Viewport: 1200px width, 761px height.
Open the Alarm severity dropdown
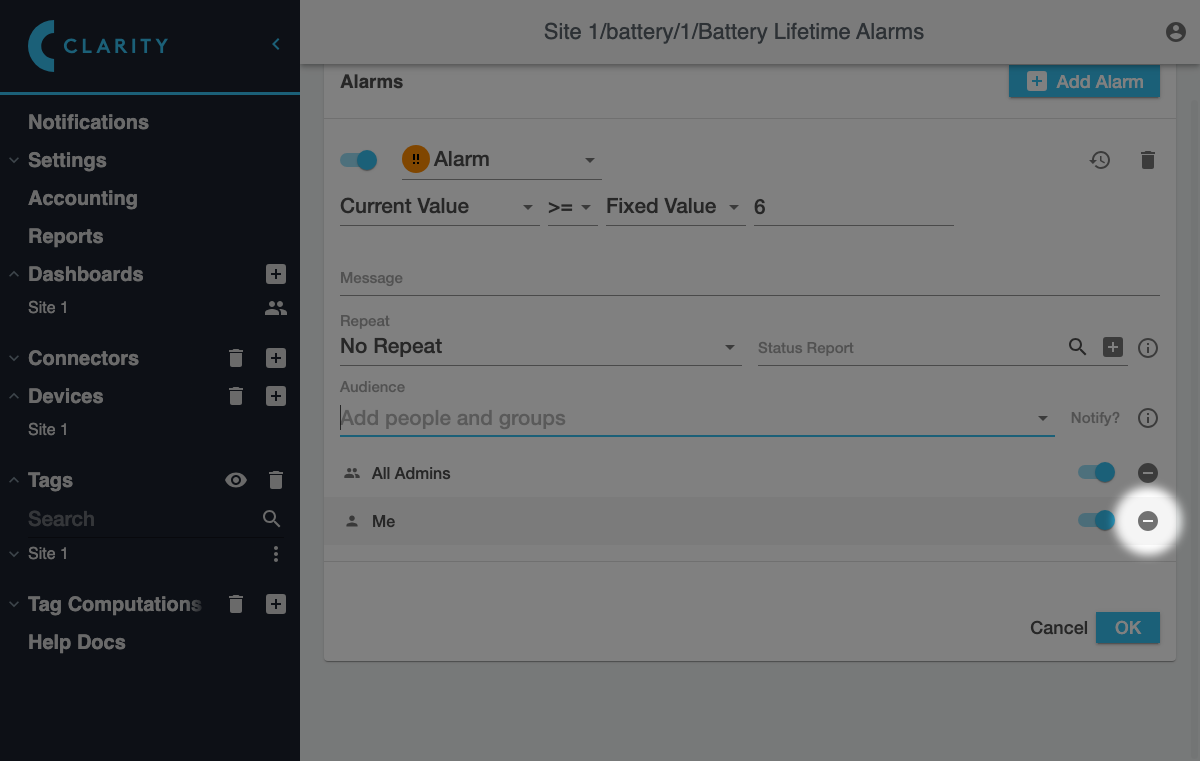[x=500, y=160]
